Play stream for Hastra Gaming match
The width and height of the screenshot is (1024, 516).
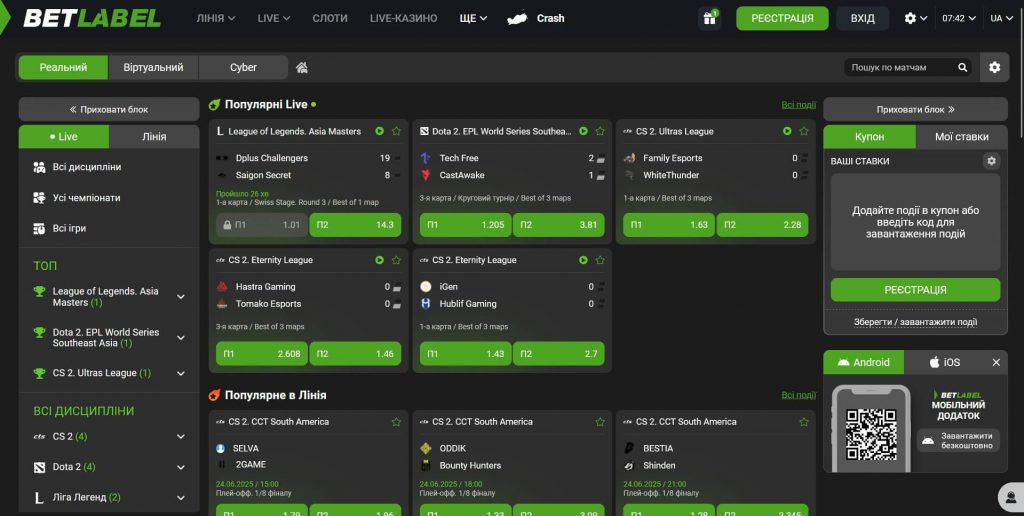click(379, 260)
